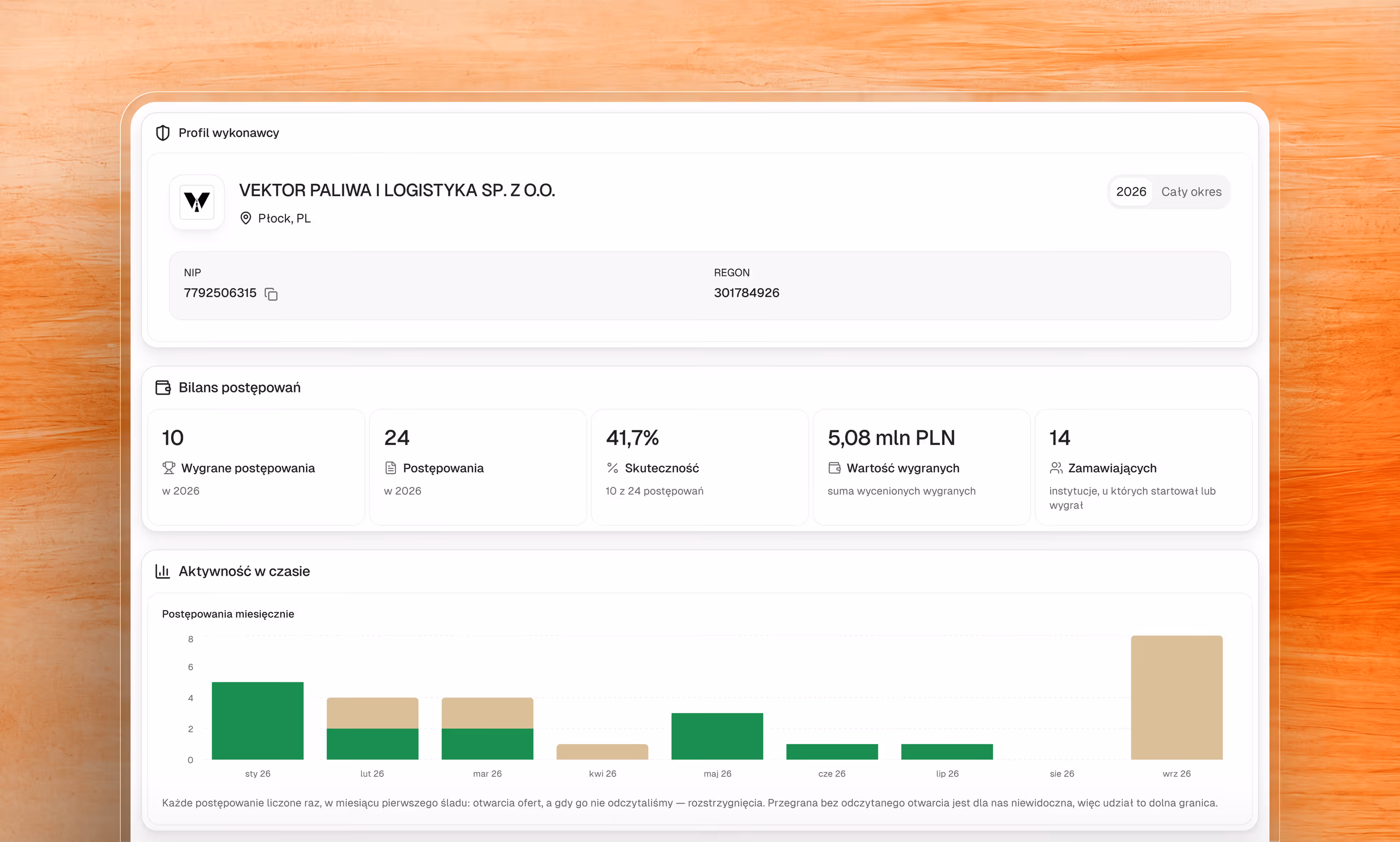Click the location pin icon near Płock
Image resolution: width=1400 pixels, height=842 pixels.
click(x=246, y=219)
